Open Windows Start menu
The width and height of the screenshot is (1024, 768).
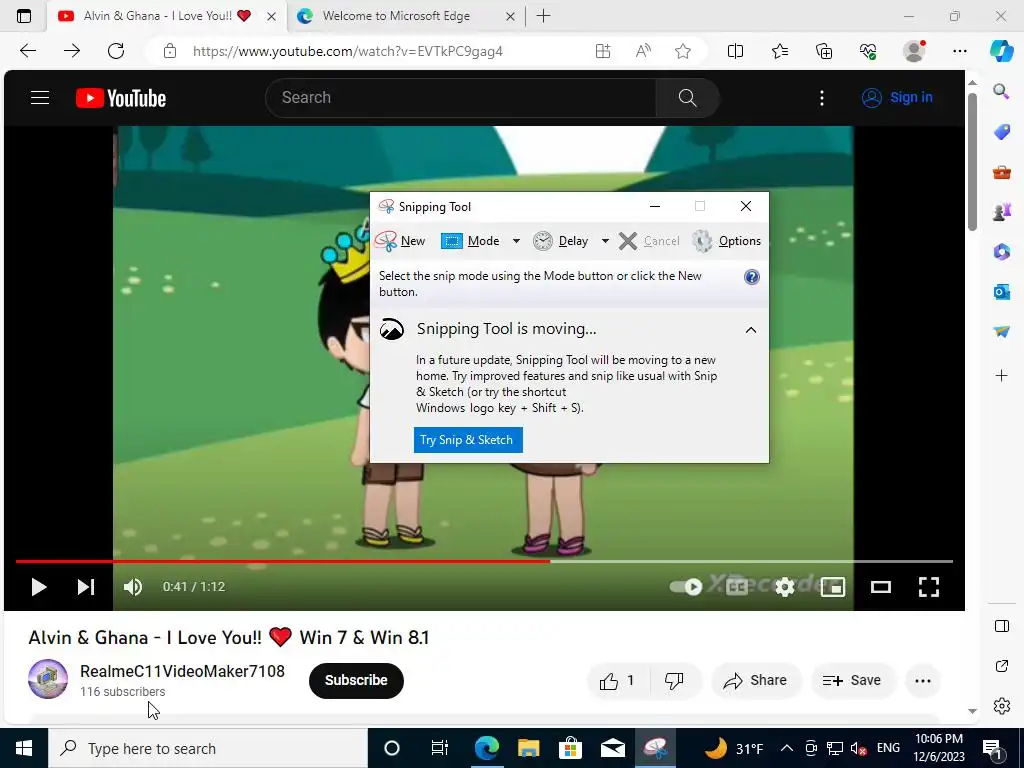(x=24, y=748)
